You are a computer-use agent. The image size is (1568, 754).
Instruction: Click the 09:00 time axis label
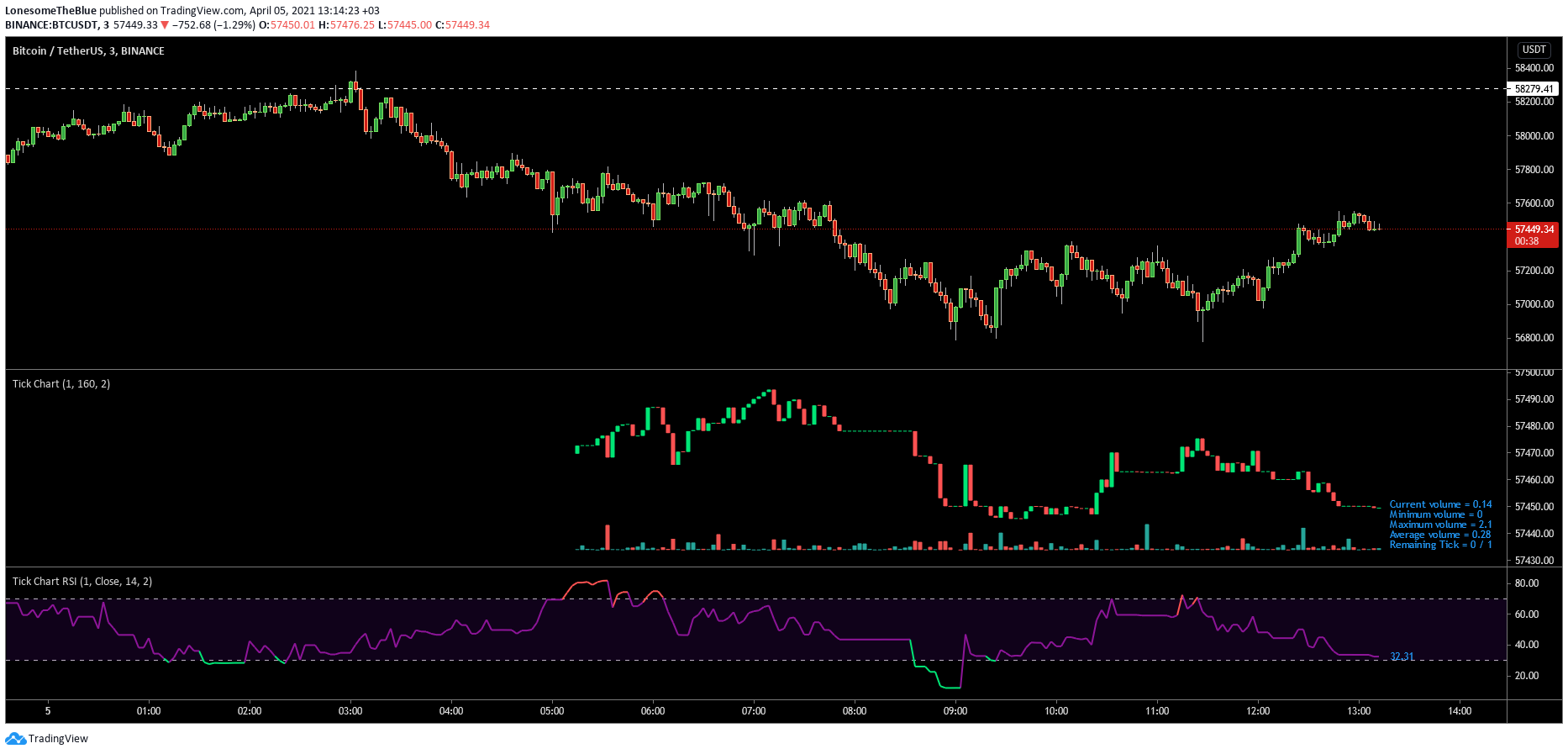(x=955, y=711)
